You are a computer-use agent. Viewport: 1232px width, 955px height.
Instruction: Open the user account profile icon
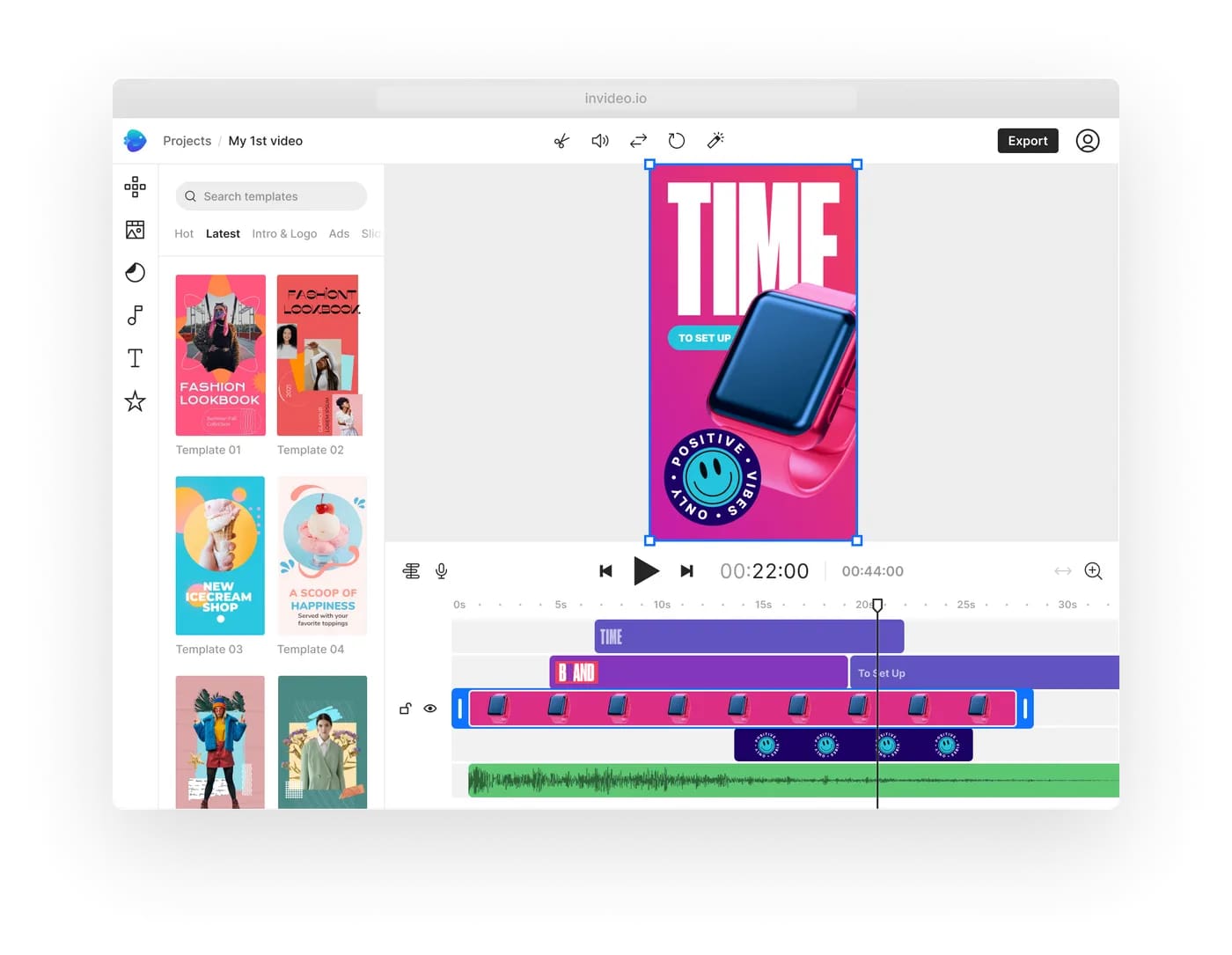click(x=1088, y=141)
